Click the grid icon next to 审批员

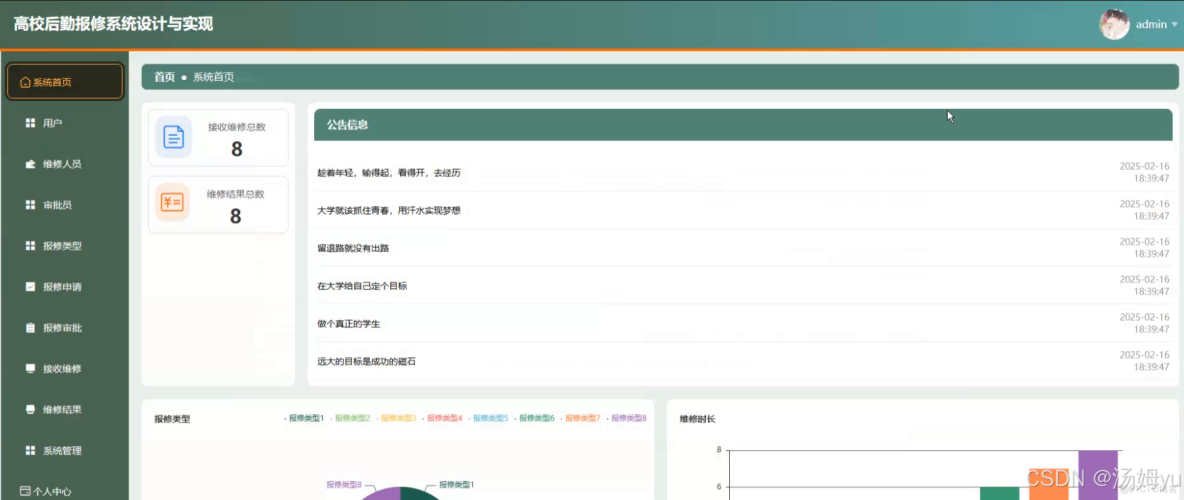coord(30,205)
